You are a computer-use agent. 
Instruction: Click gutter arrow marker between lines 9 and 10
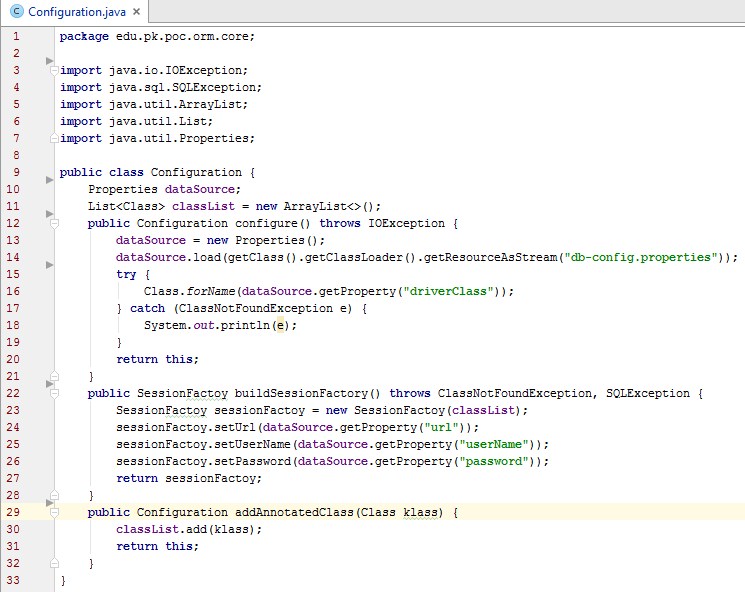pos(49,180)
